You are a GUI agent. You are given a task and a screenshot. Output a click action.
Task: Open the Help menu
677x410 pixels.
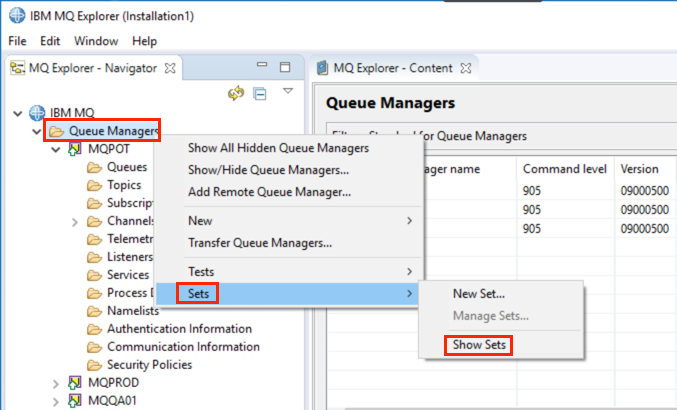[x=144, y=41]
